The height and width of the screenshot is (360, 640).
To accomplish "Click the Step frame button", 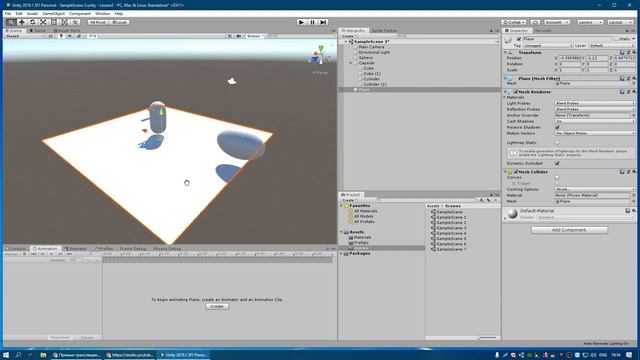I will (x=323, y=22).
